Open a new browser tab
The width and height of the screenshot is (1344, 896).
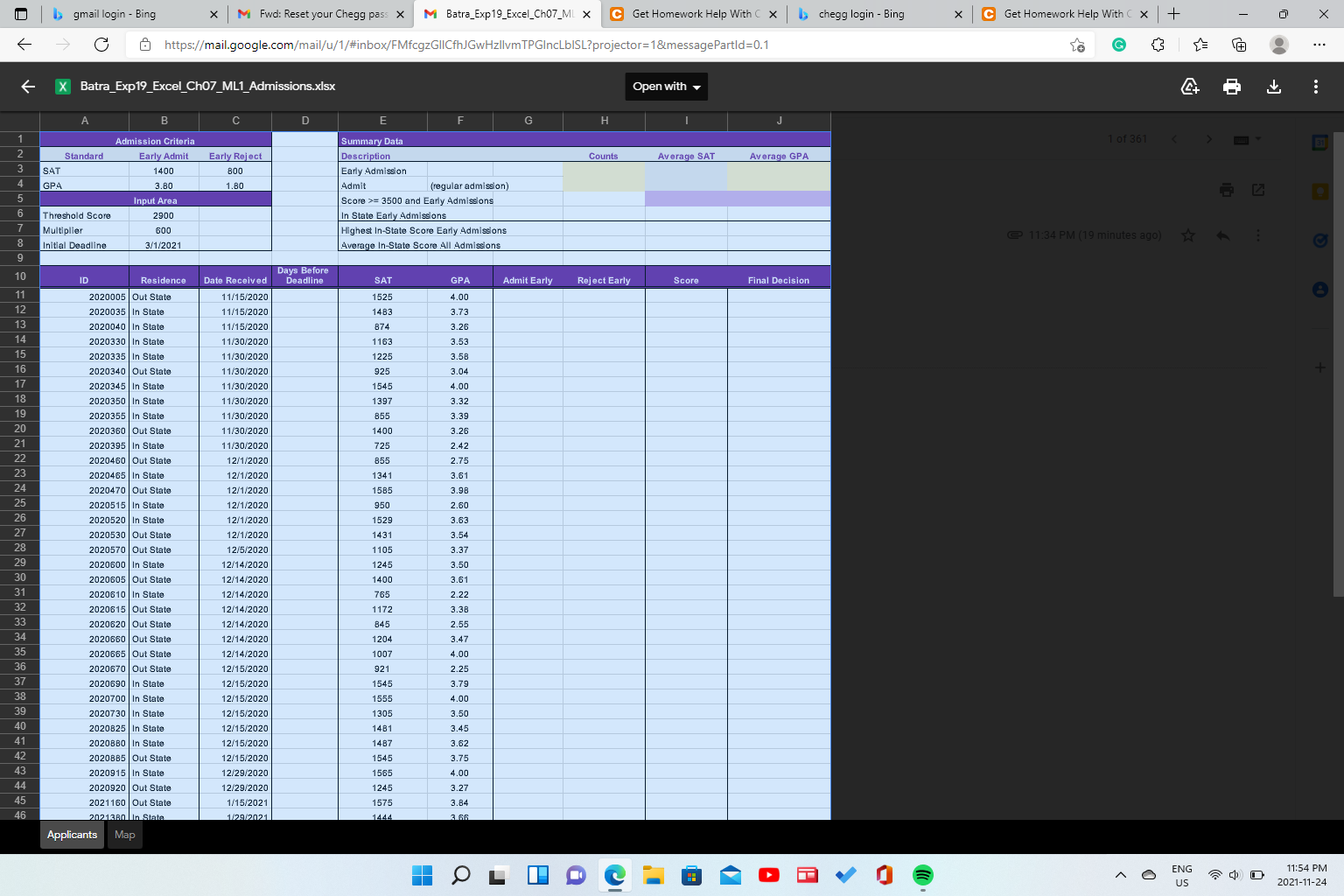[1174, 14]
